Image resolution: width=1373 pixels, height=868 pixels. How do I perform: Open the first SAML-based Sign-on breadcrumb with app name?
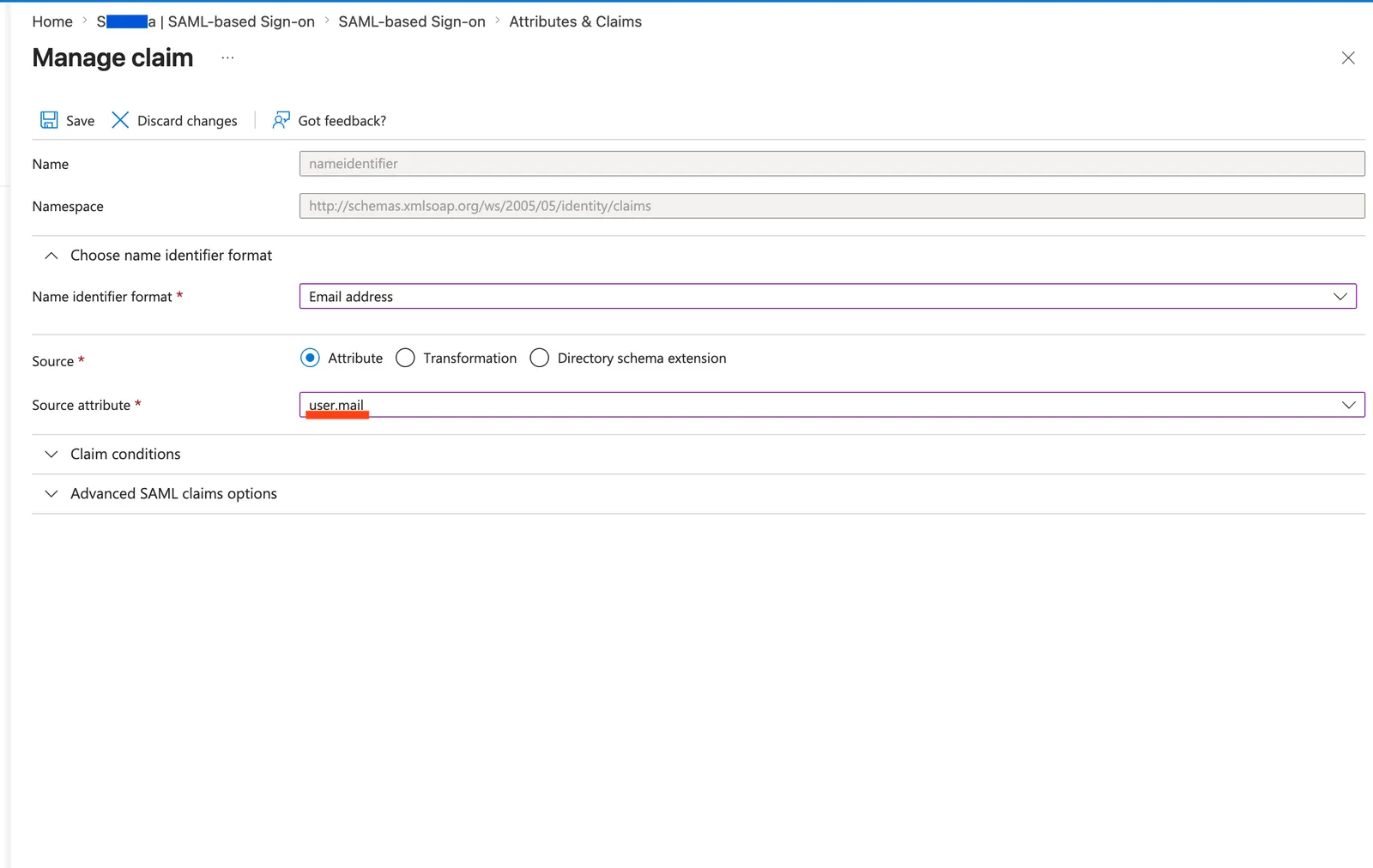(205, 21)
